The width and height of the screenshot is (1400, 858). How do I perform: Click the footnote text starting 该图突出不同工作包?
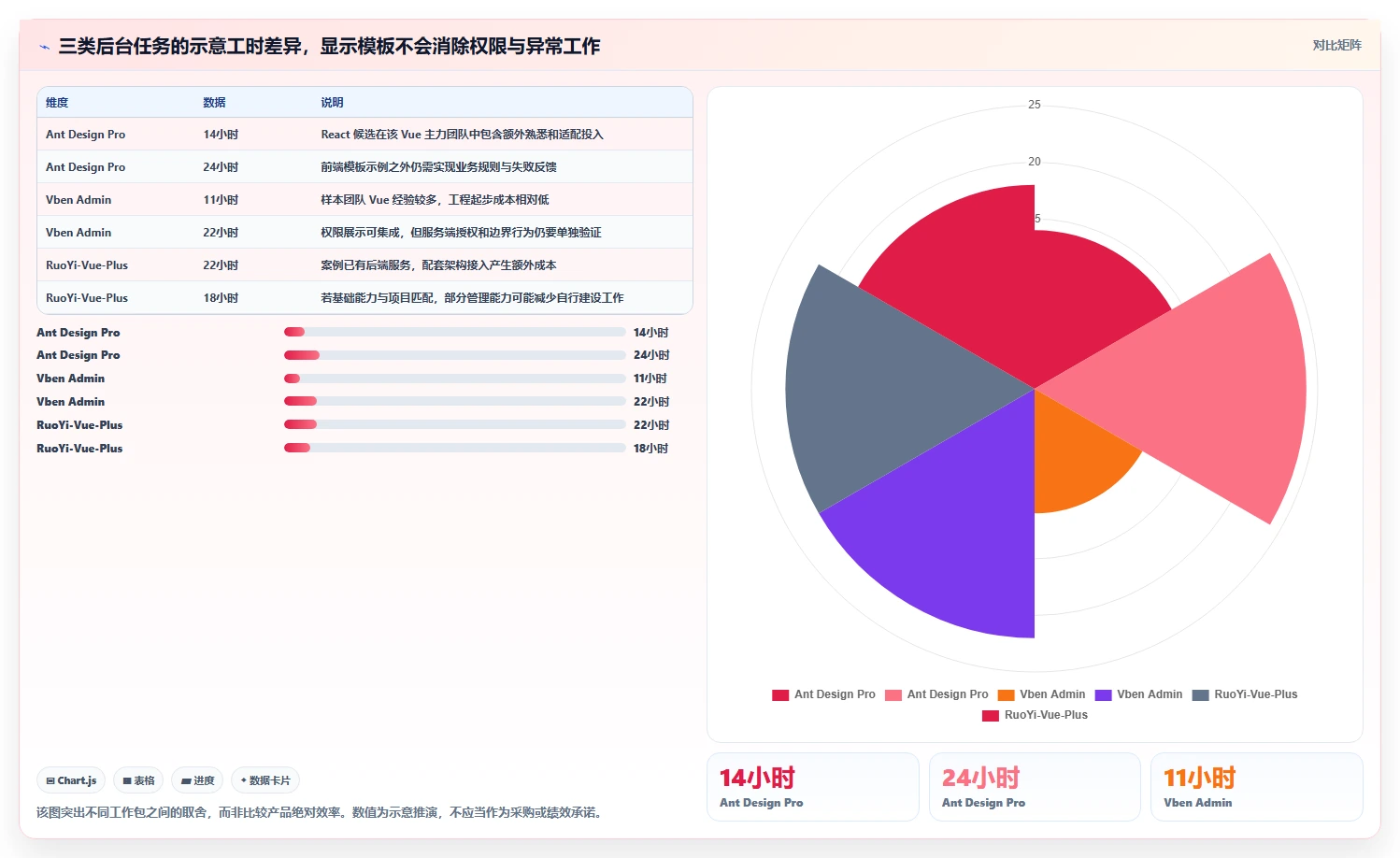point(321,812)
